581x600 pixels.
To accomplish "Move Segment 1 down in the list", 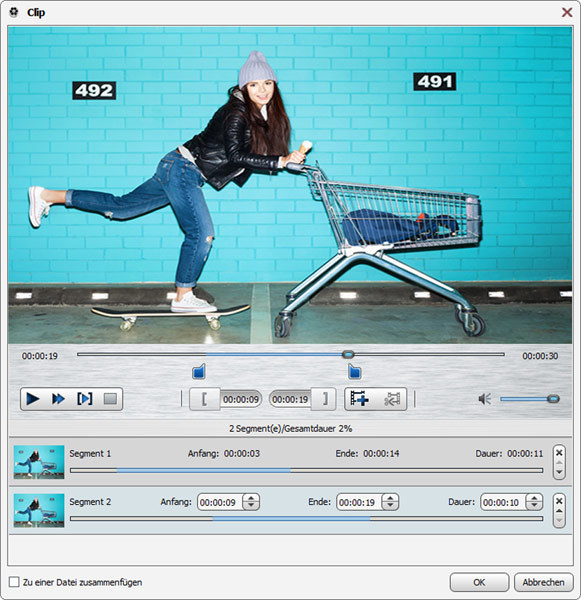I will pyautogui.click(x=559, y=472).
